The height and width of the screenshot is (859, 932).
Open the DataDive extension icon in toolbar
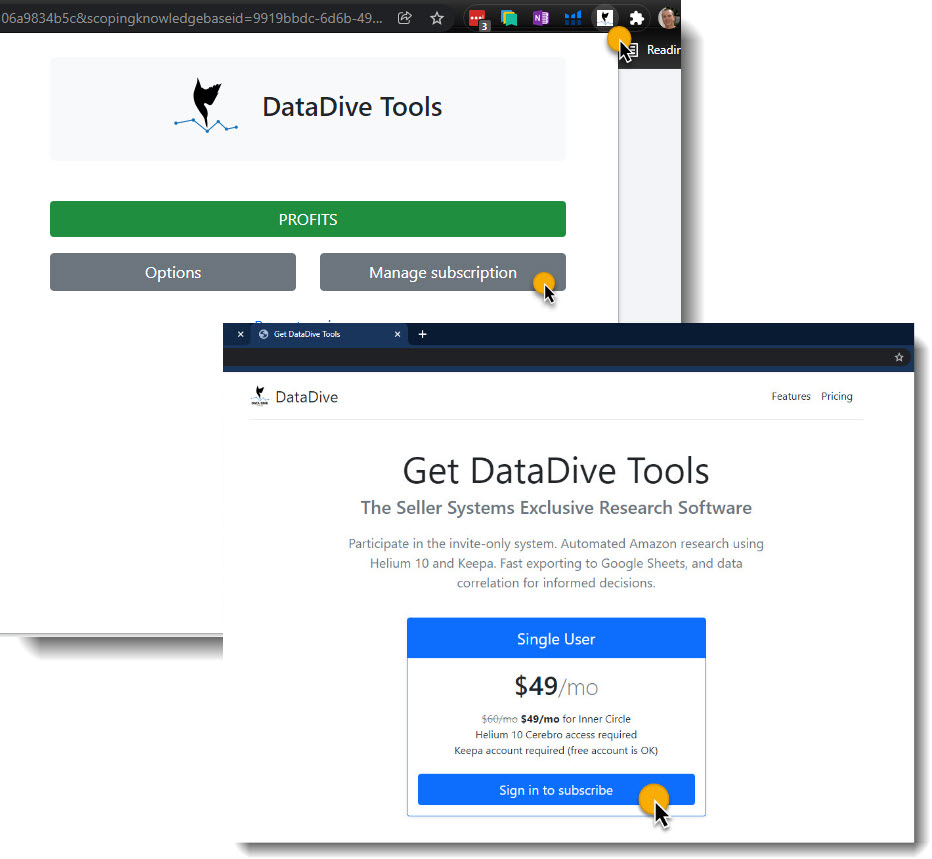pos(604,18)
